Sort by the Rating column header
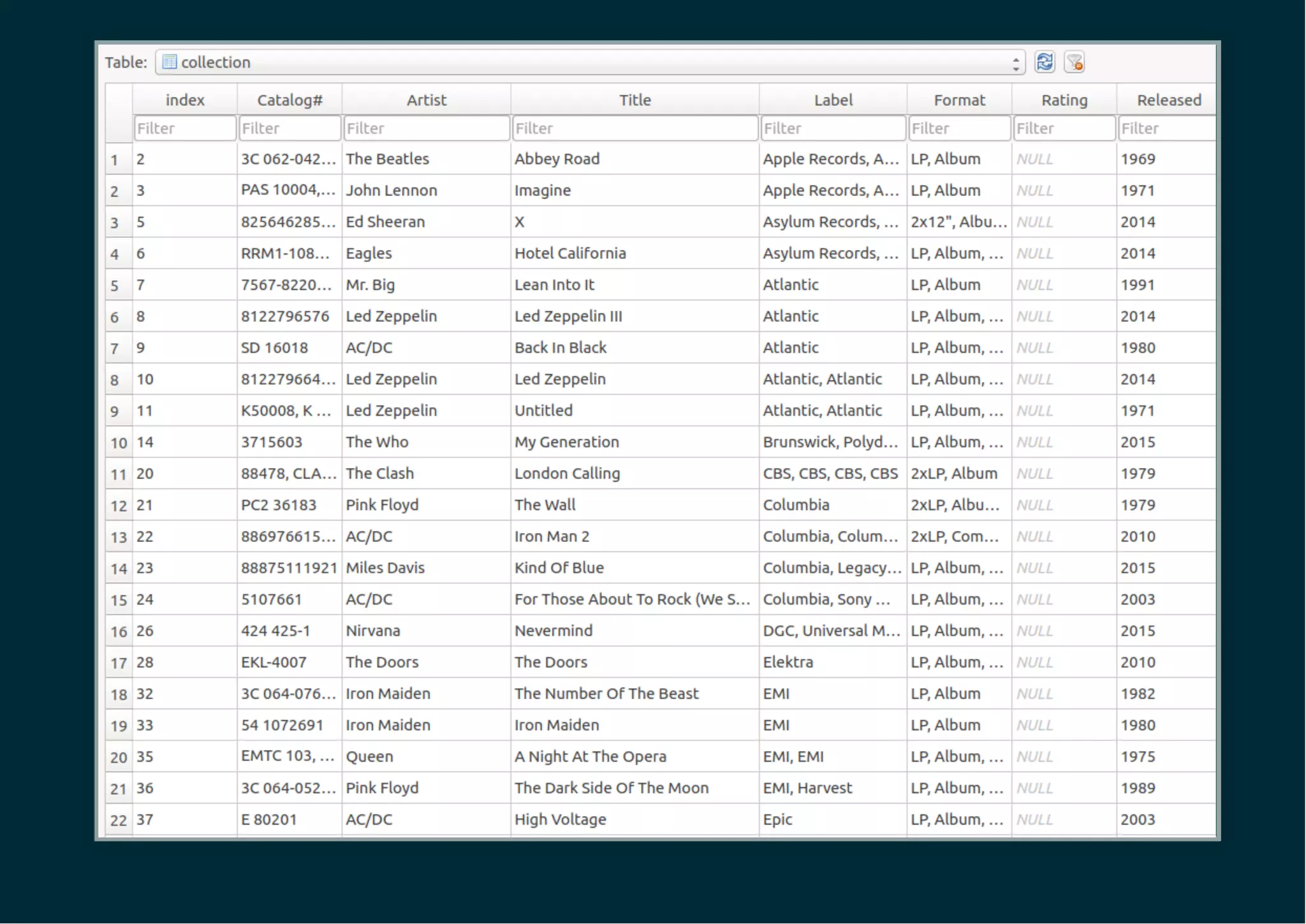Image resolution: width=1306 pixels, height=924 pixels. (1064, 99)
